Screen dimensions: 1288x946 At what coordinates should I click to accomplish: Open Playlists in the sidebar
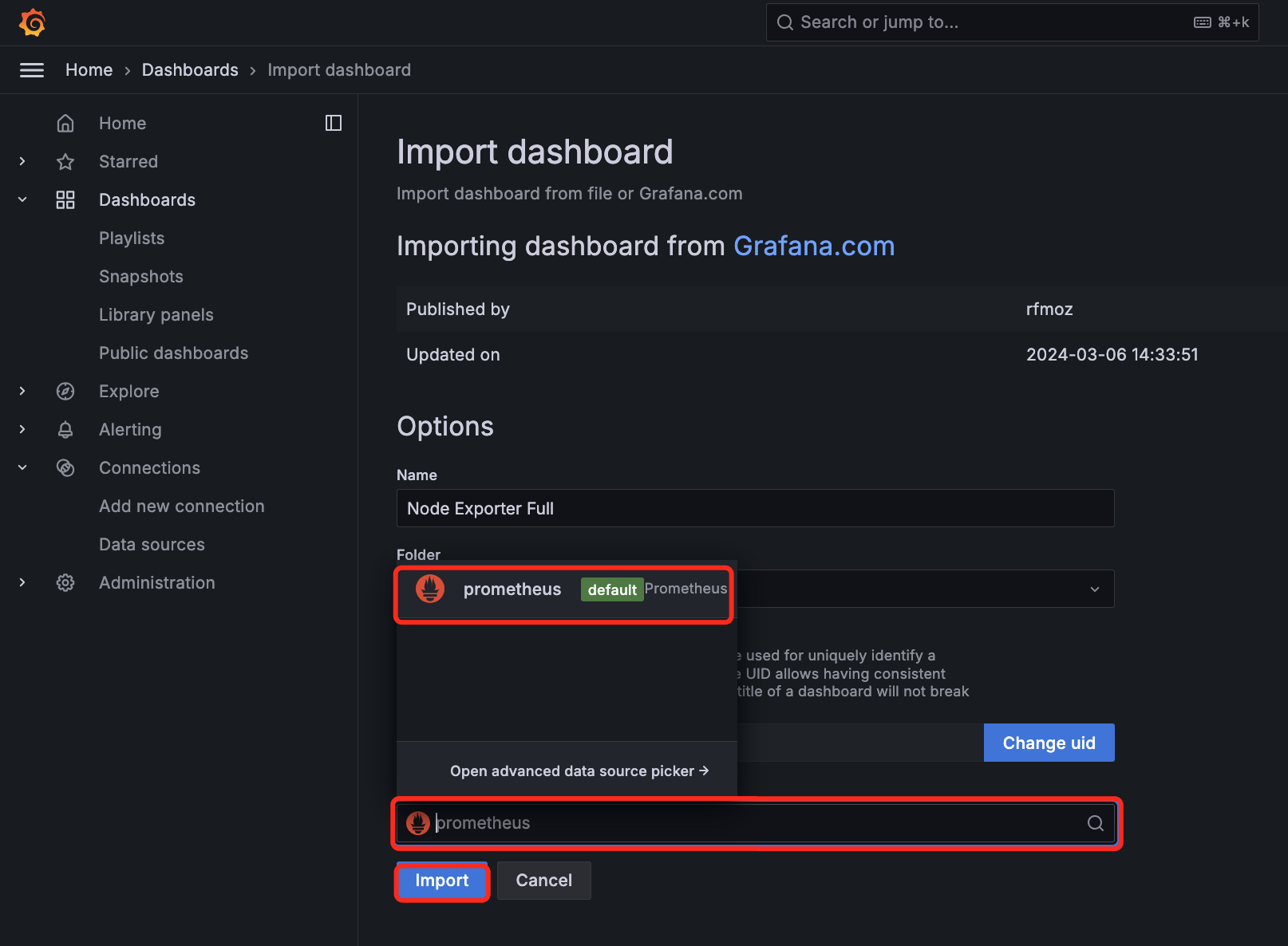click(x=132, y=238)
